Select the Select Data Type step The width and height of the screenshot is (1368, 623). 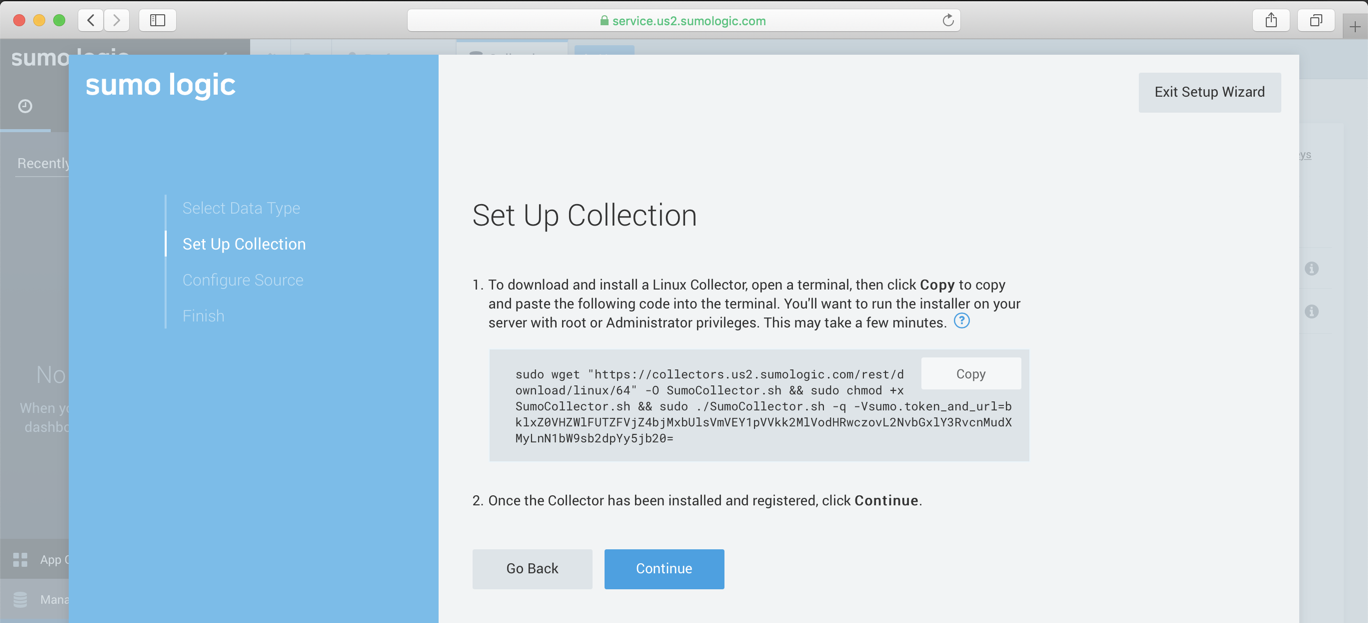[x=241, y=208]
